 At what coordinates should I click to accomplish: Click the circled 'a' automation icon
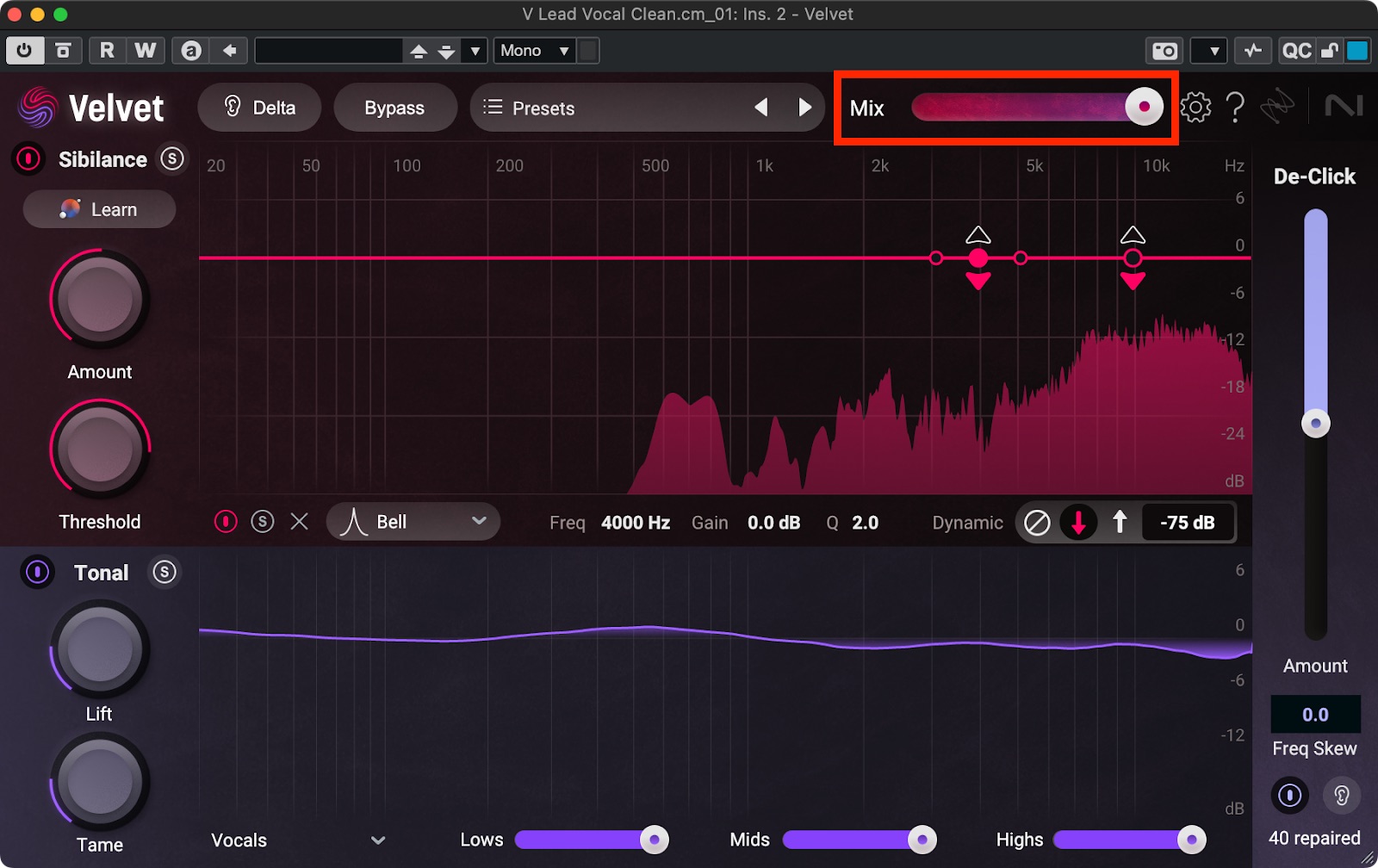191,50
